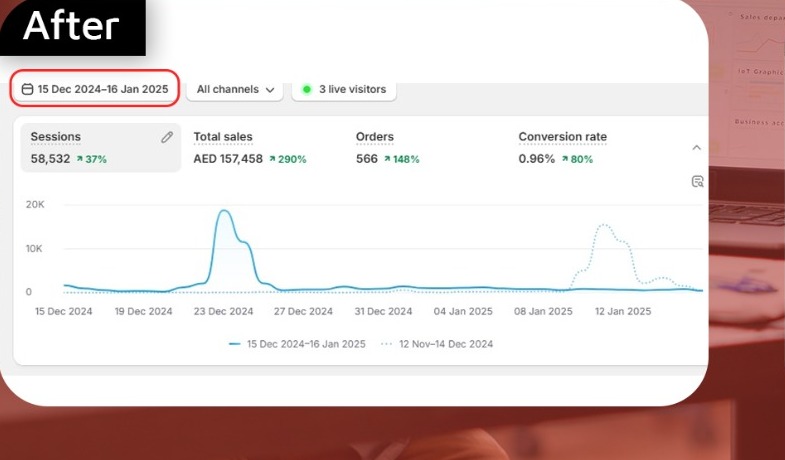This screenshot has height=460, width=785.
Task: Click the 20K y-axis label
Action: (35, 204)
